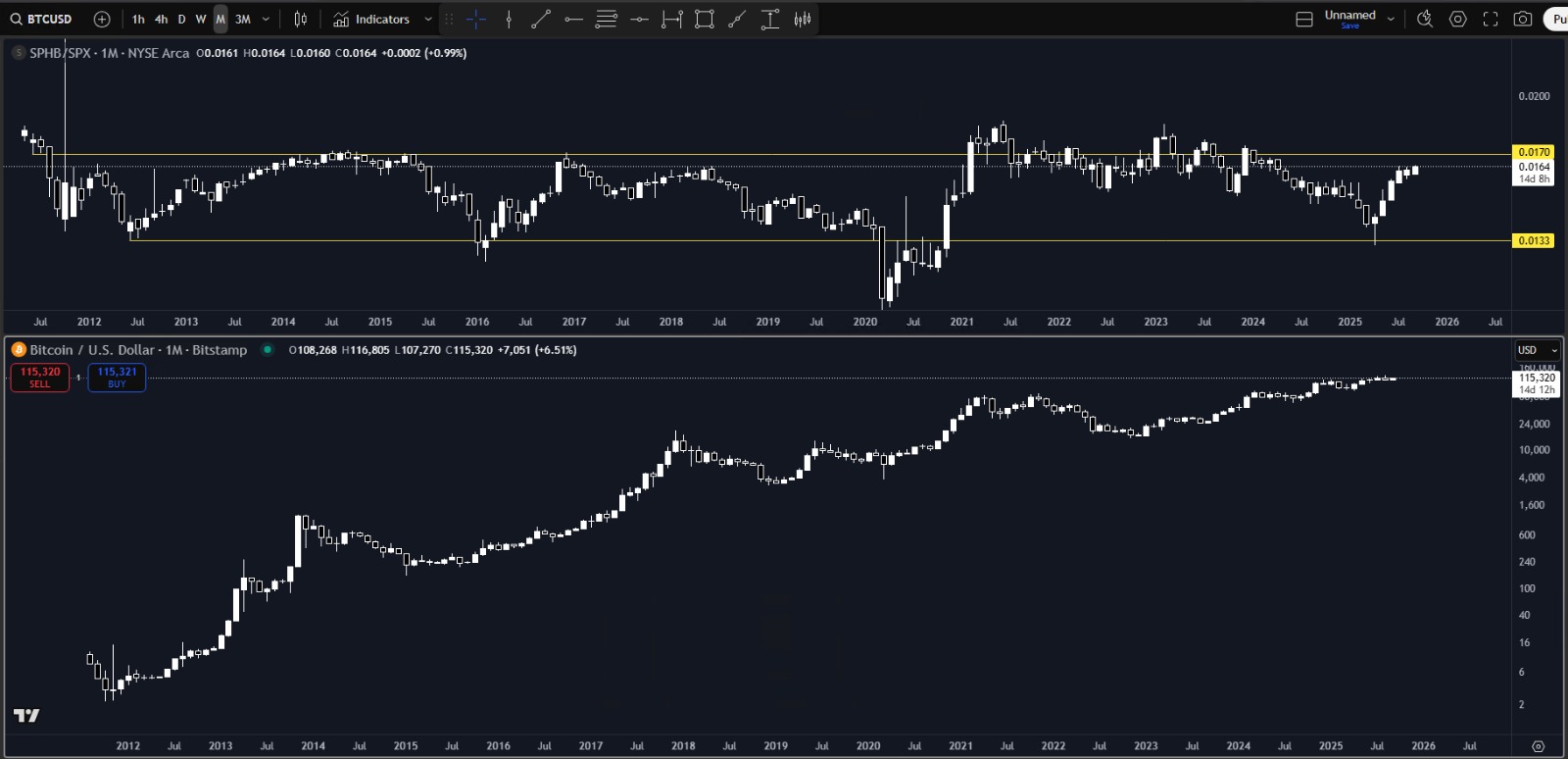Switch to the daily D timeframe

(x=181, y=19)
